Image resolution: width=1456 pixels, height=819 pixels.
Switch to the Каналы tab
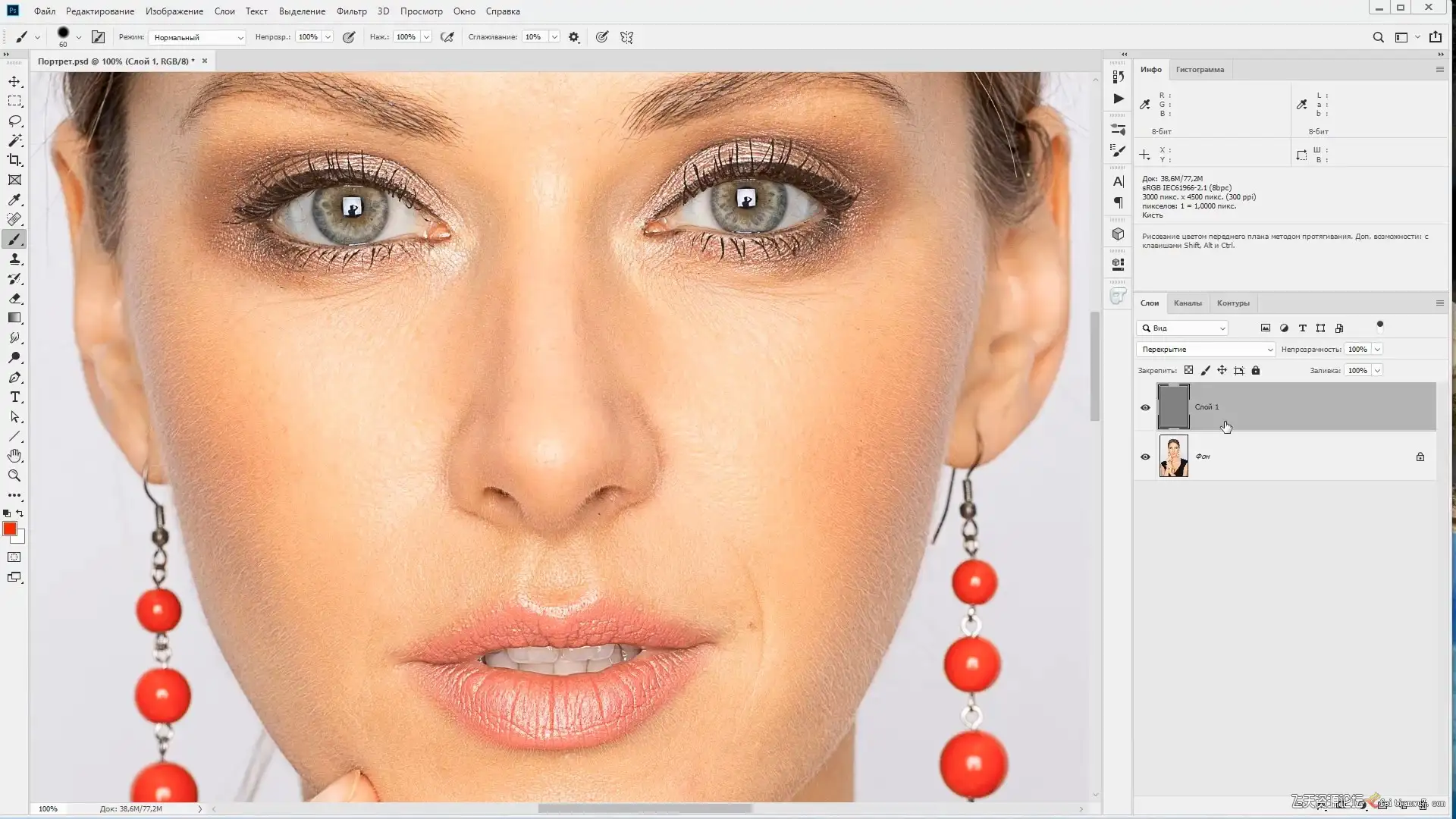pyautogui.click(x=1188, y=303)
